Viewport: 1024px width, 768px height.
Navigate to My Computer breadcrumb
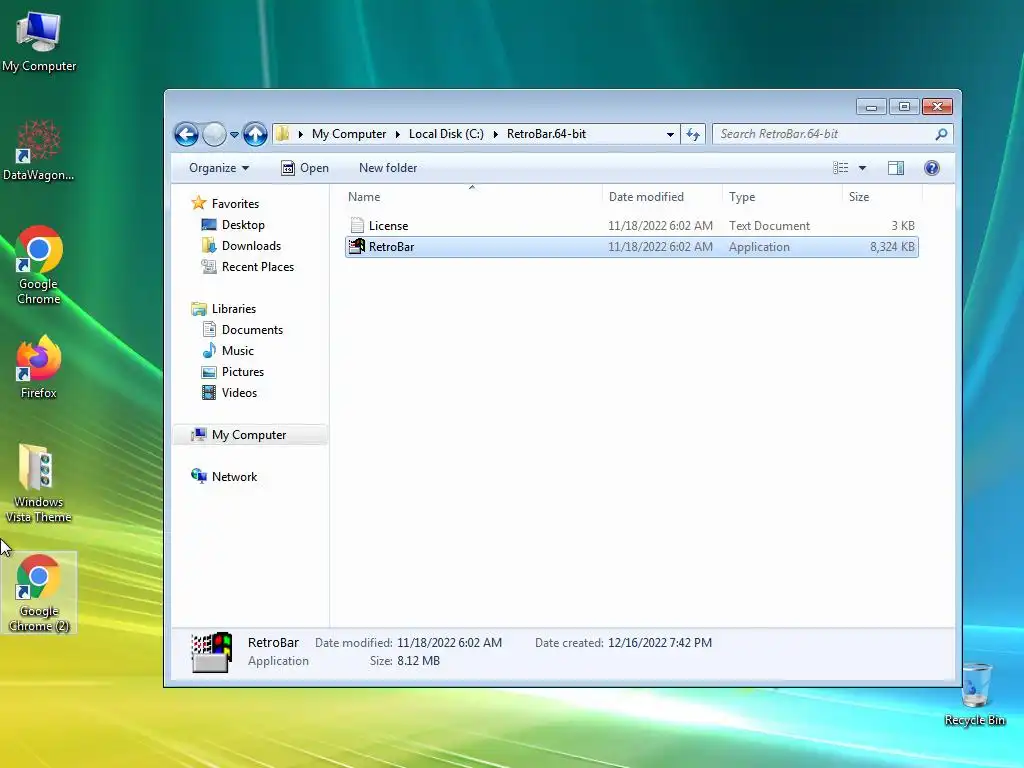coord(349,134)
